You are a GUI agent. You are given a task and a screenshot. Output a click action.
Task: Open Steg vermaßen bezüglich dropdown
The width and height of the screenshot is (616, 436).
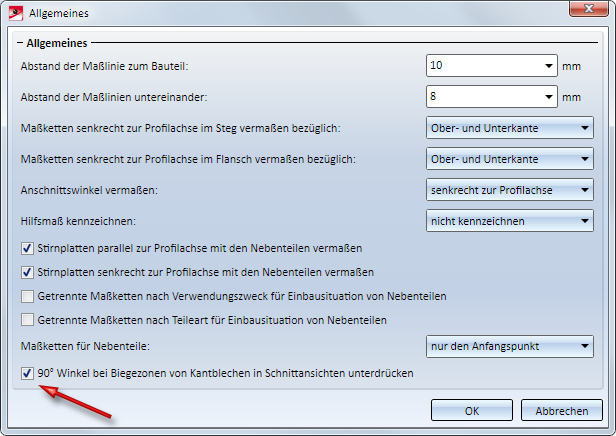click(510, 128)
